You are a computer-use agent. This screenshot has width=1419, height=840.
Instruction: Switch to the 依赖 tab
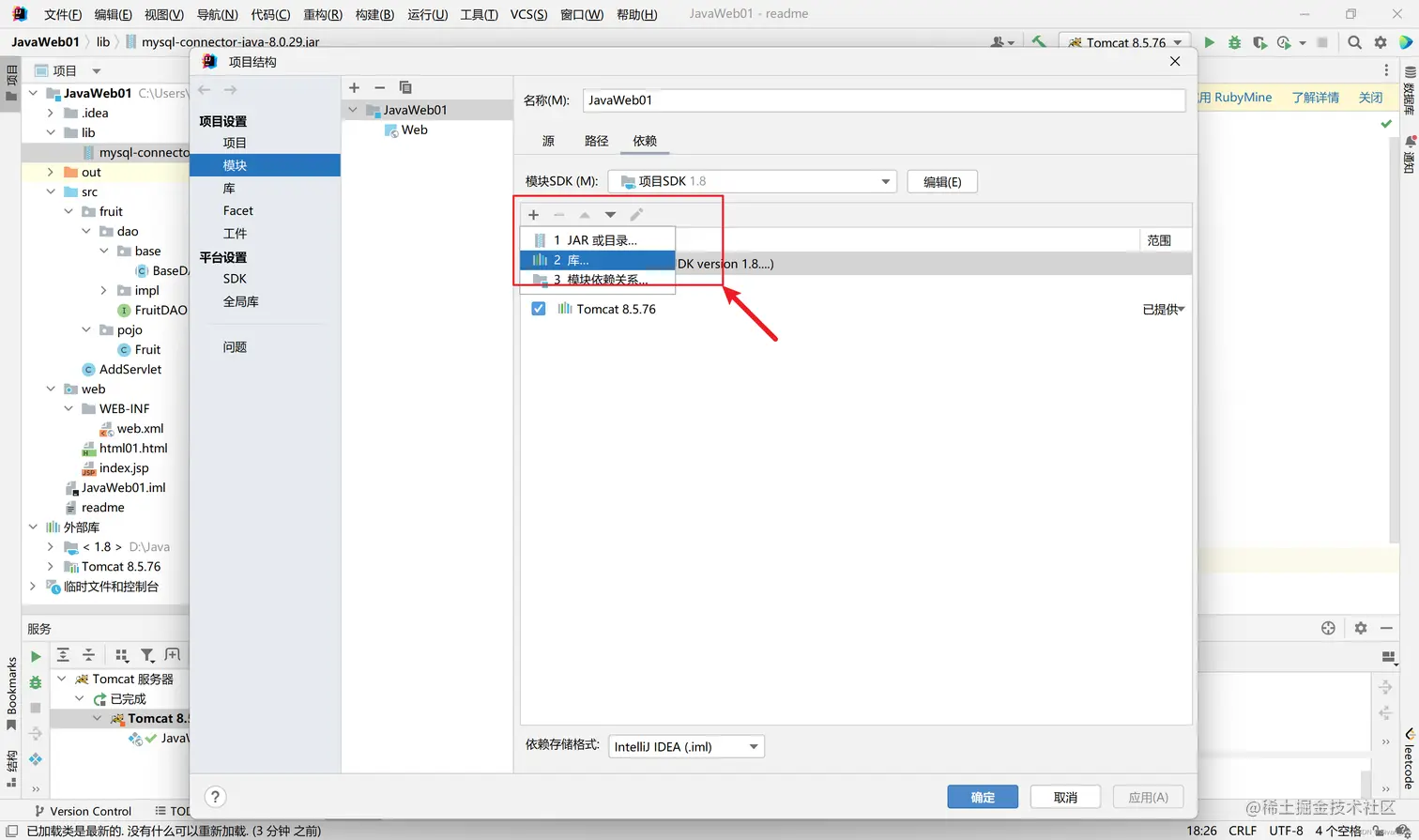coord(645,141)
